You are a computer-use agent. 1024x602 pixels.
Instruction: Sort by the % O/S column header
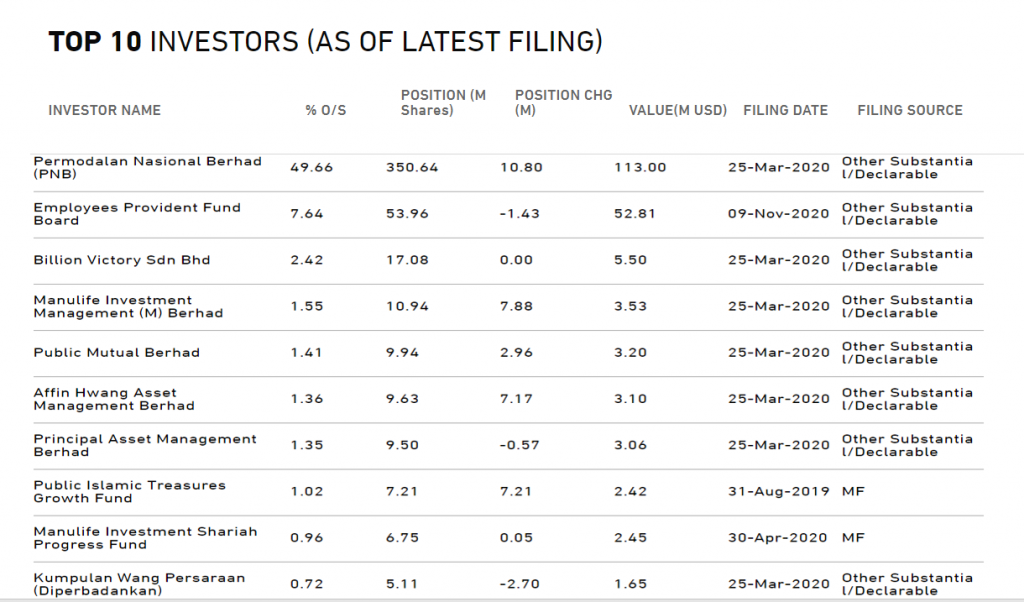326,110
